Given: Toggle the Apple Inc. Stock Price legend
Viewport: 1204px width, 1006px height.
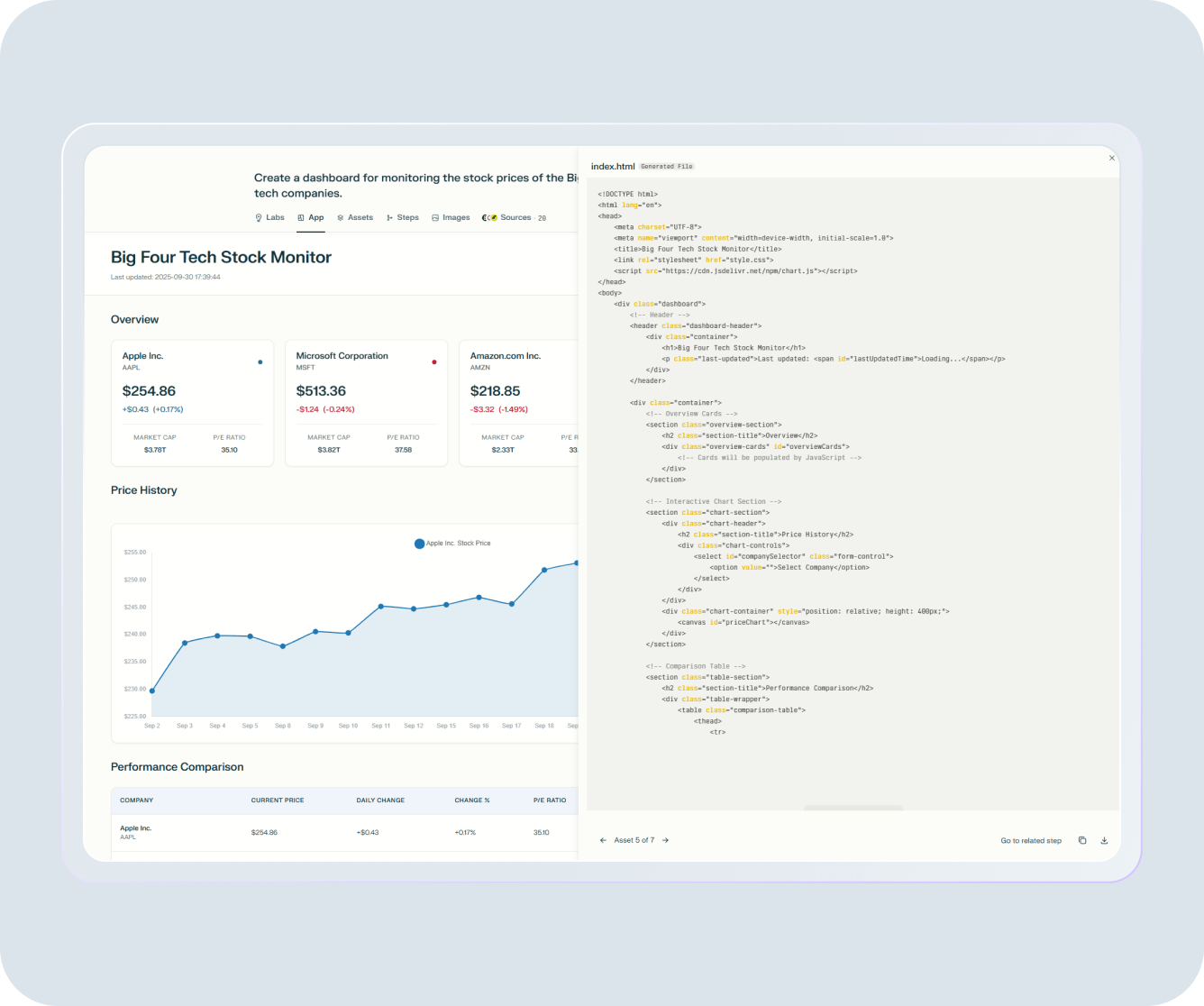Looking at the screenshot, I should coord(455,543).
